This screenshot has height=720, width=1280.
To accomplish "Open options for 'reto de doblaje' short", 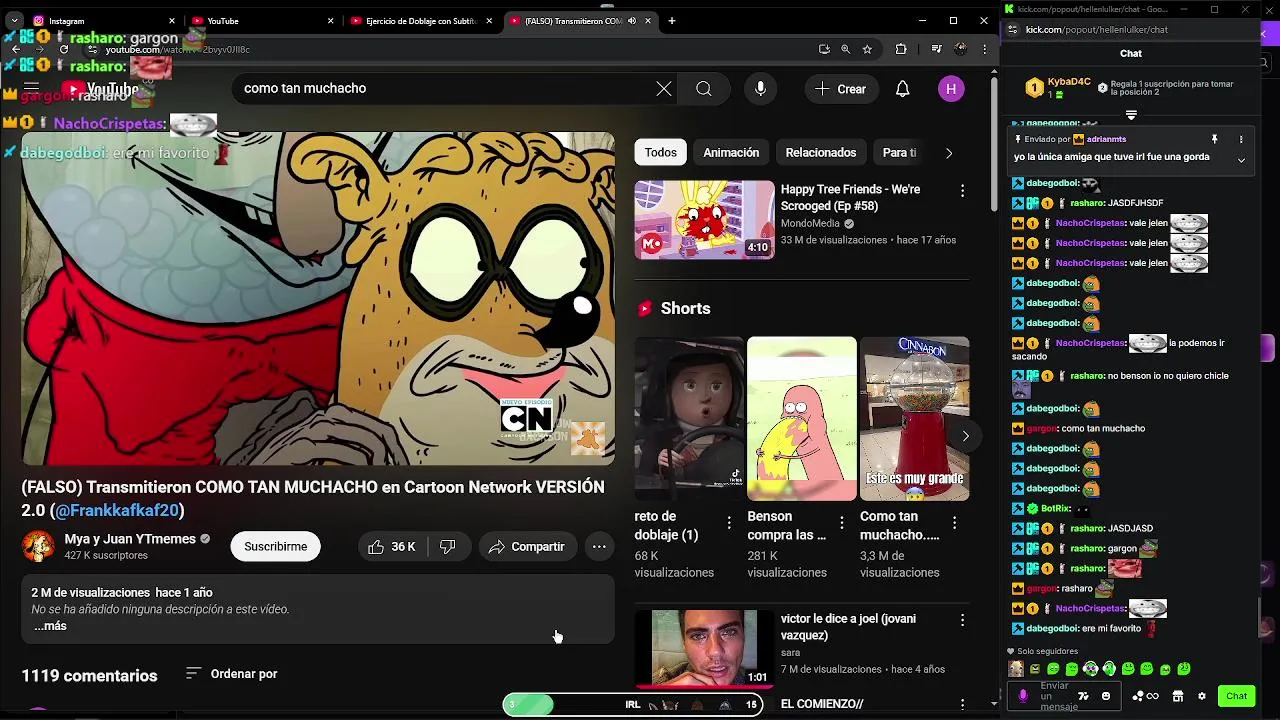I will [x=729, y=522].
